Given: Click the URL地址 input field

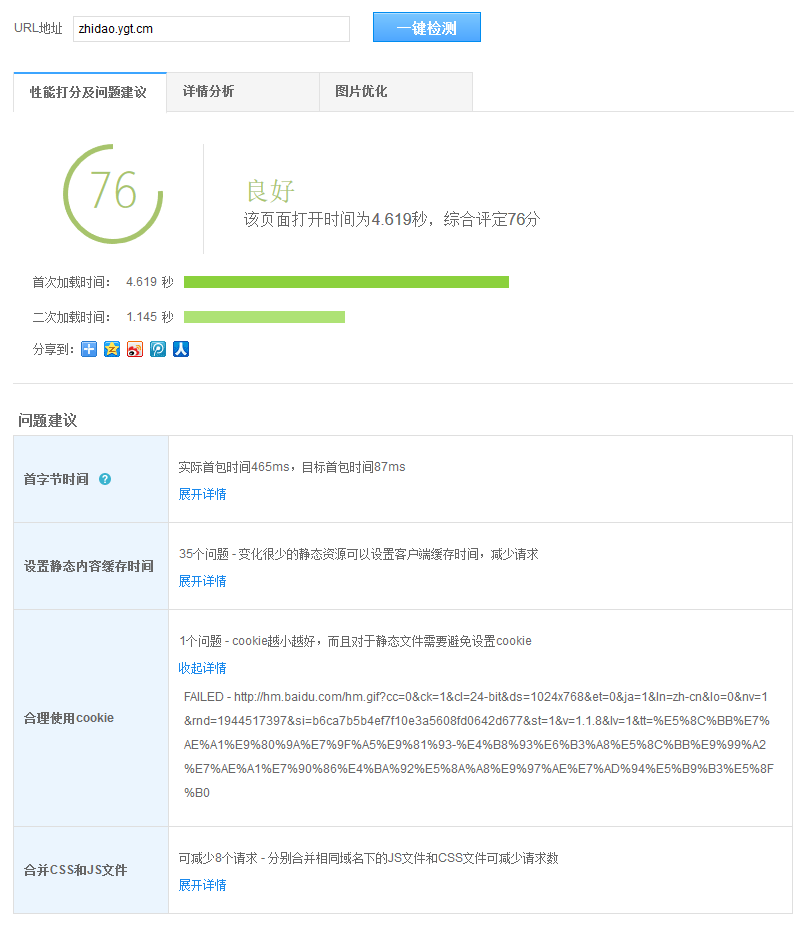Looking at the screenshot, I should pos(211,29).
